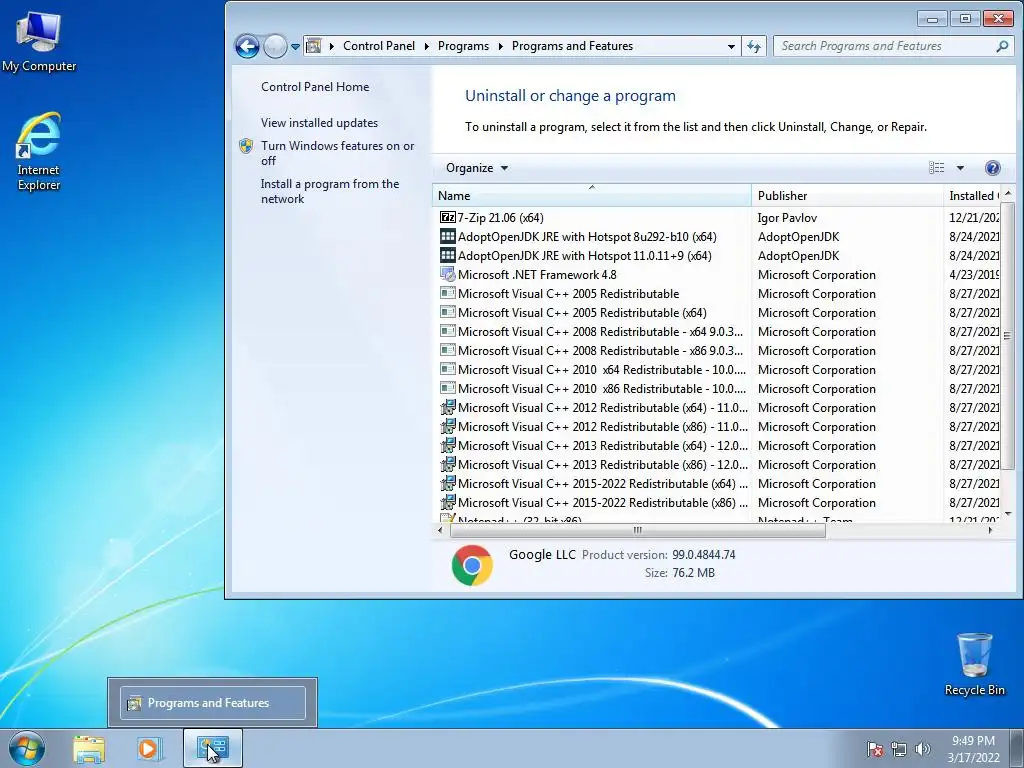The width and height of the screenshot is (1024, 768).
Task: Sort list by Name column header
Action: tap(592, 195)
